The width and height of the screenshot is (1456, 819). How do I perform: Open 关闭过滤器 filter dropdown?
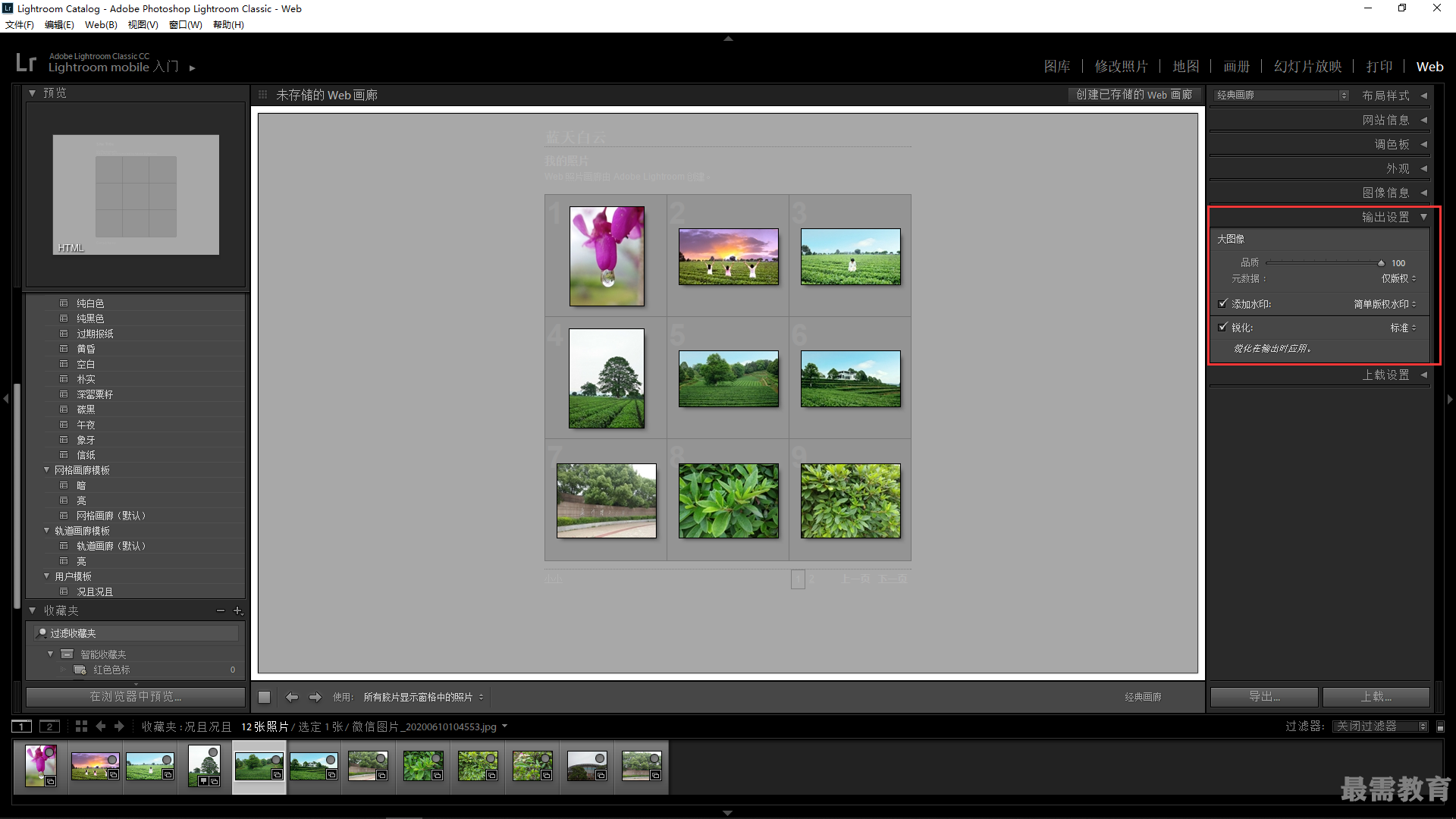(1380, 726)
